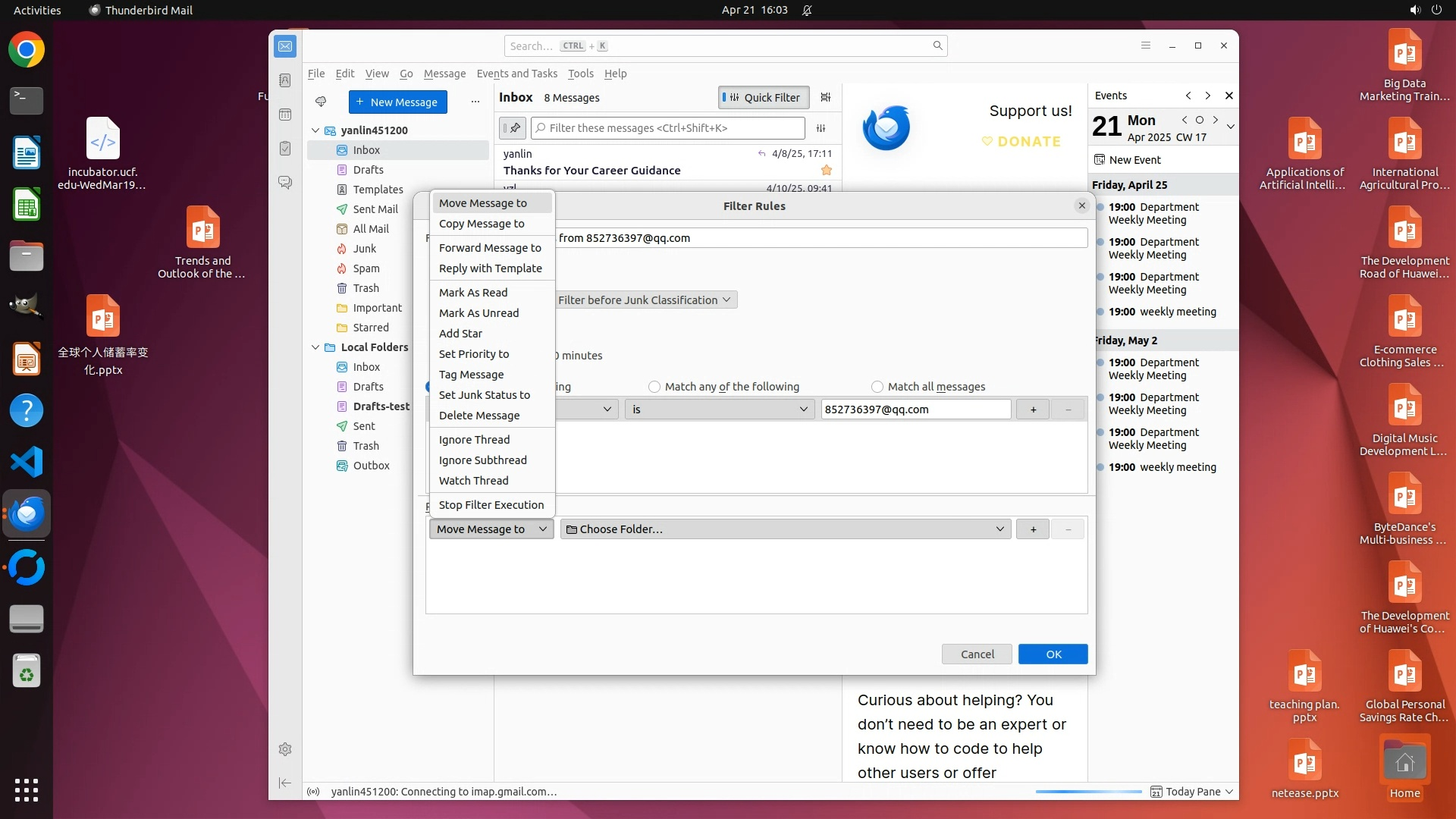Toggle the pin icon in quick filter bar
Image resolution: width=1456 pixels, height=819 pixels.
click(513, 128)
